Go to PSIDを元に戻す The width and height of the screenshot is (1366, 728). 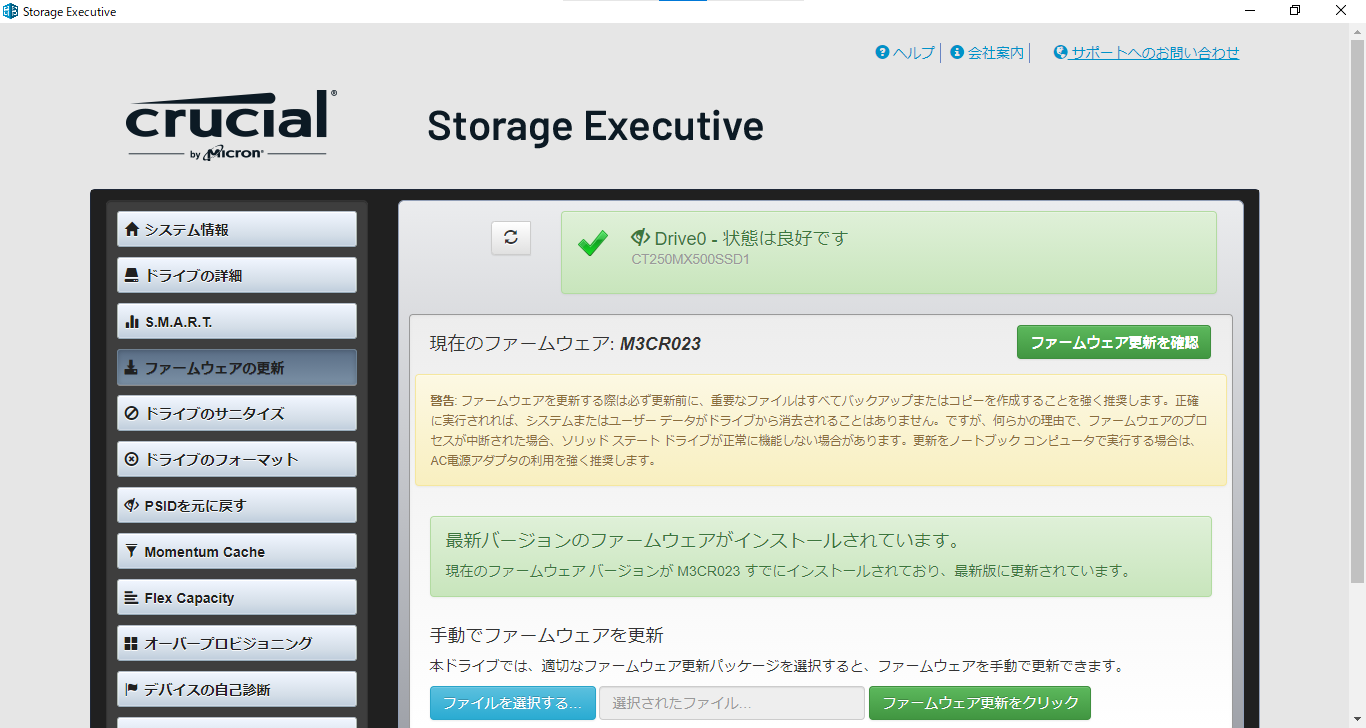[x=237, y=505]
